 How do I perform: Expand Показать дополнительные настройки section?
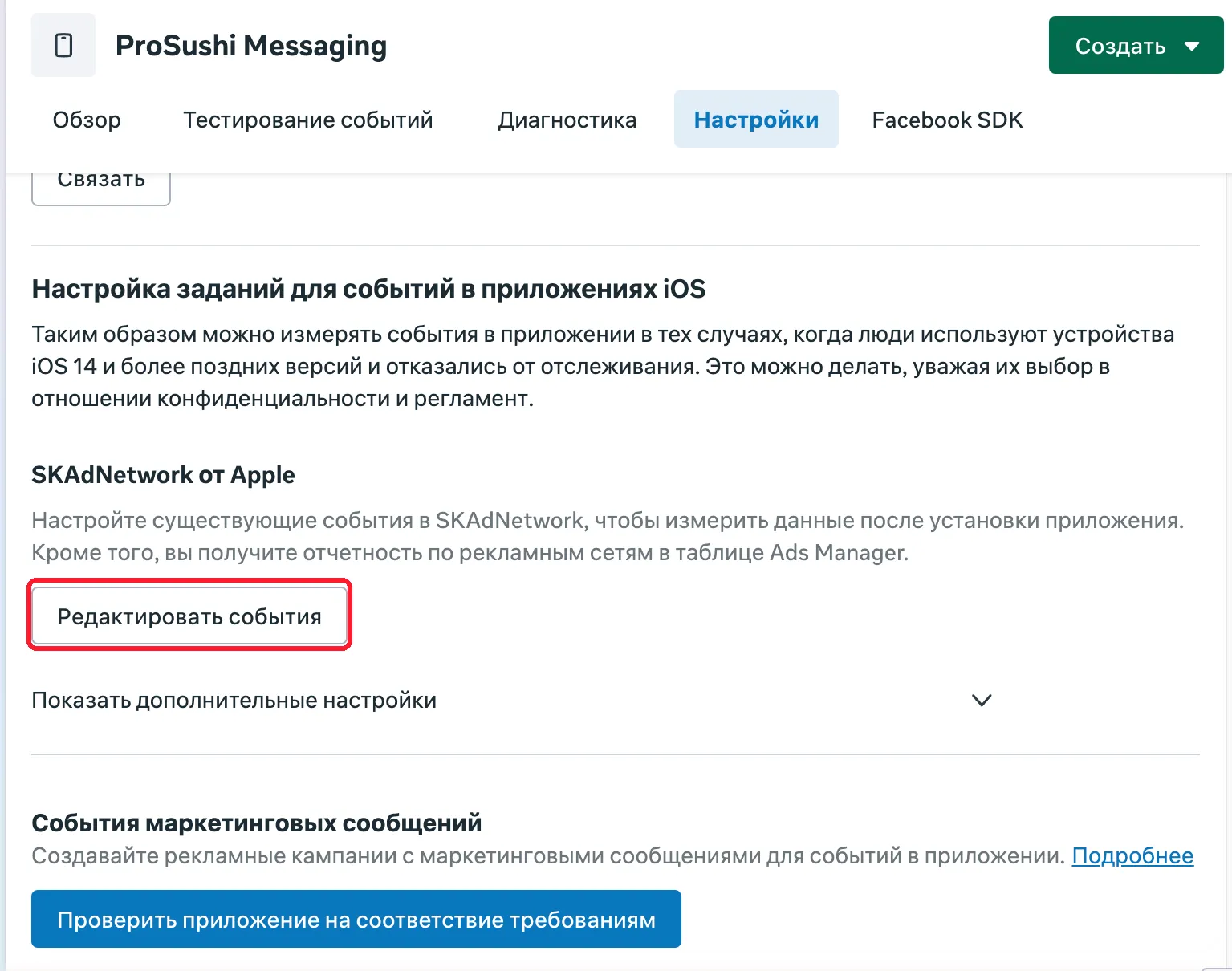pyautogui.click(x=512, y=701)
